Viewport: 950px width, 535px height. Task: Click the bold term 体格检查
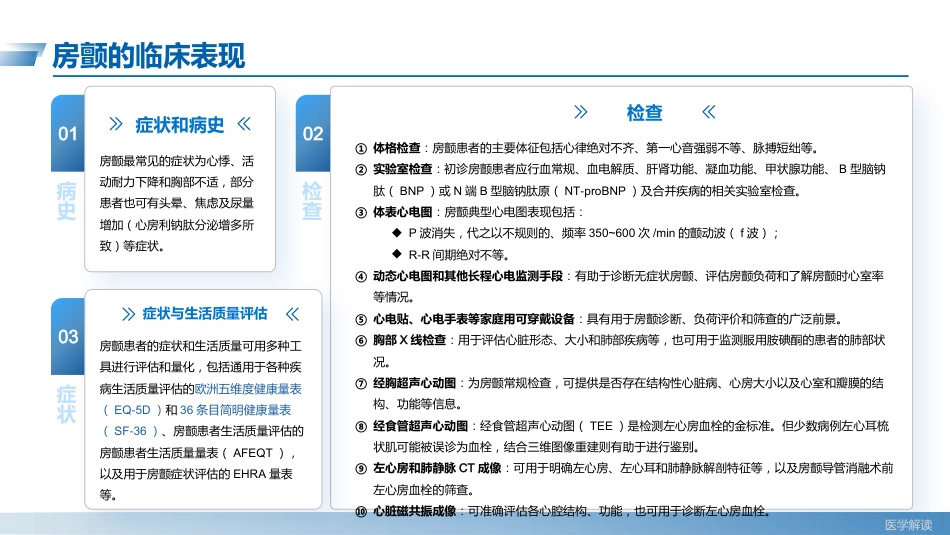pos(396,148)
